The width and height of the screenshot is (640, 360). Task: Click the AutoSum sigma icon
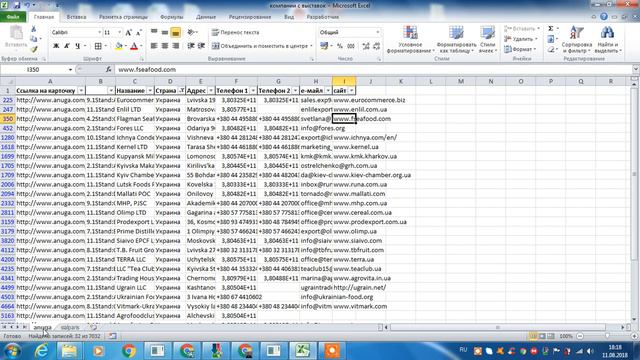tap(551, 29)
